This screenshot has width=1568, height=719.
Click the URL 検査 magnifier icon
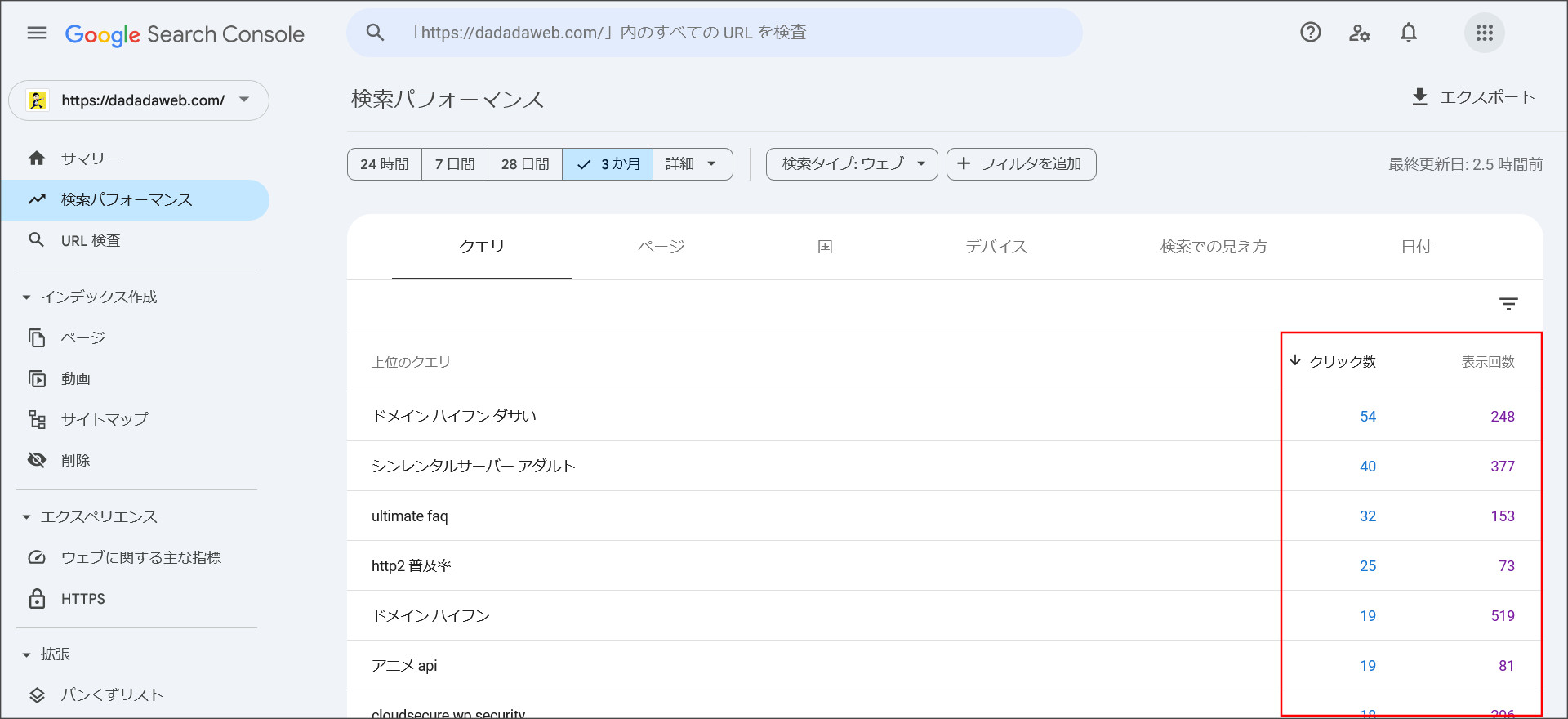(37, 240)
